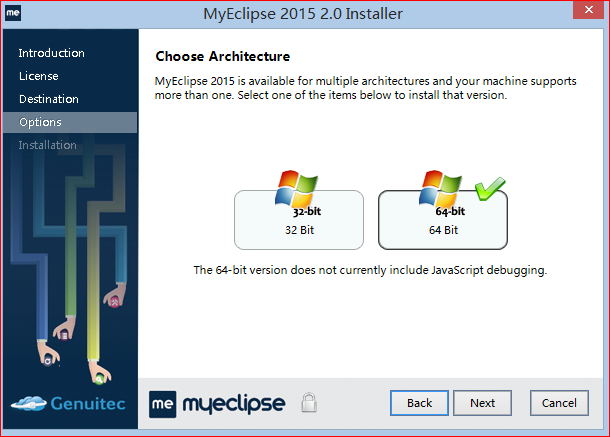Open the Destination step in sidebar
This screenshot has width=610, height=437.
[x=49, y=99]
